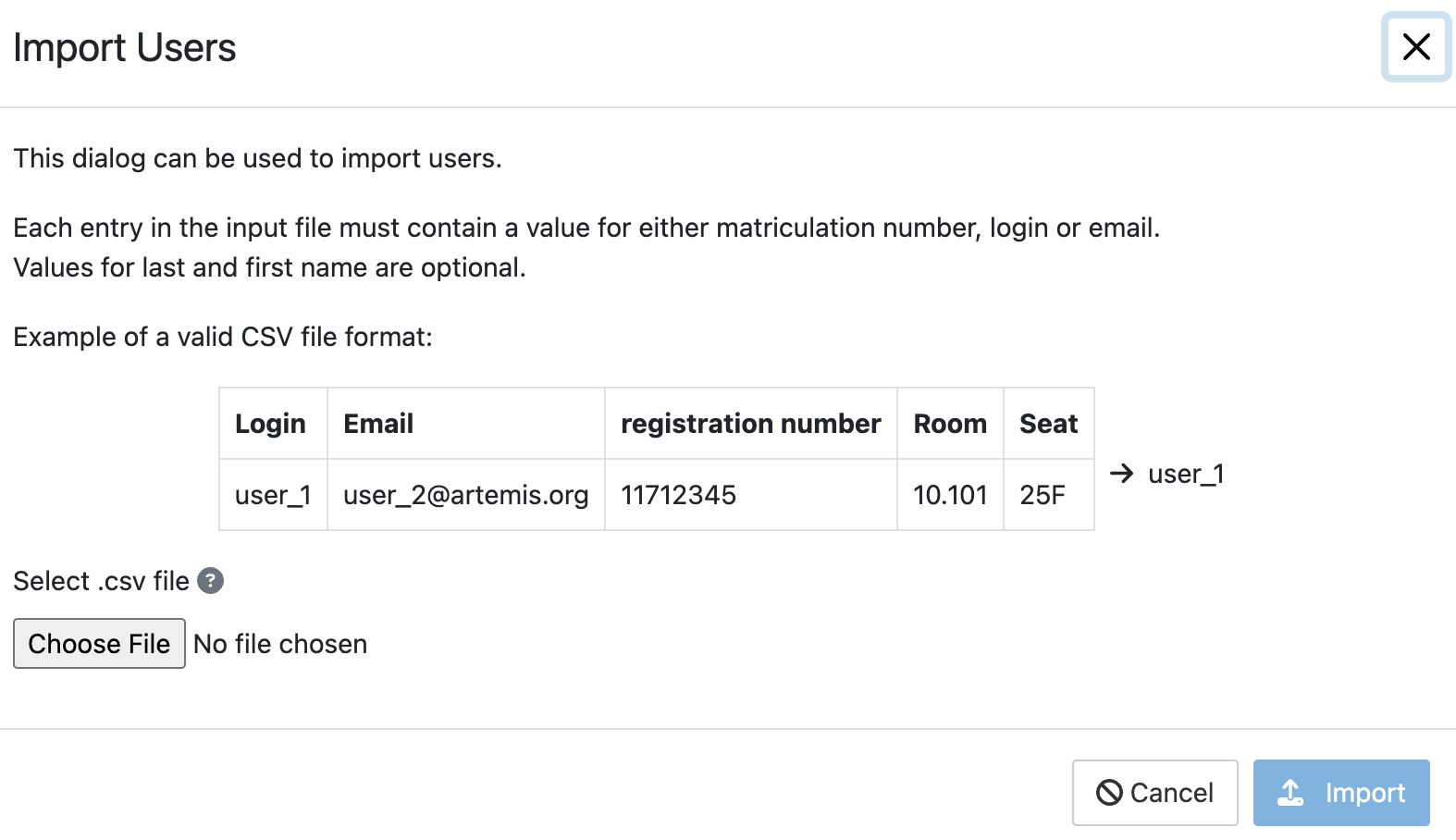Click the user_2@artemis.org email cell
Viewport: 1456px width, 840px height.
(x=465, y=495)
